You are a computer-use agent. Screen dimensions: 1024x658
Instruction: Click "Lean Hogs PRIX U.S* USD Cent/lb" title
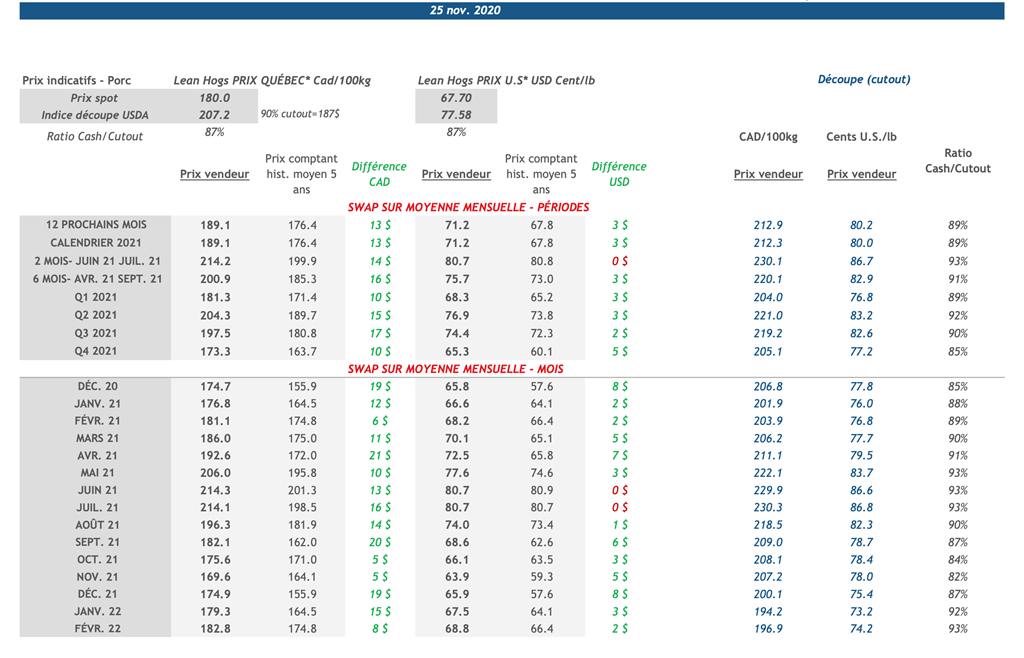(506, 80)
